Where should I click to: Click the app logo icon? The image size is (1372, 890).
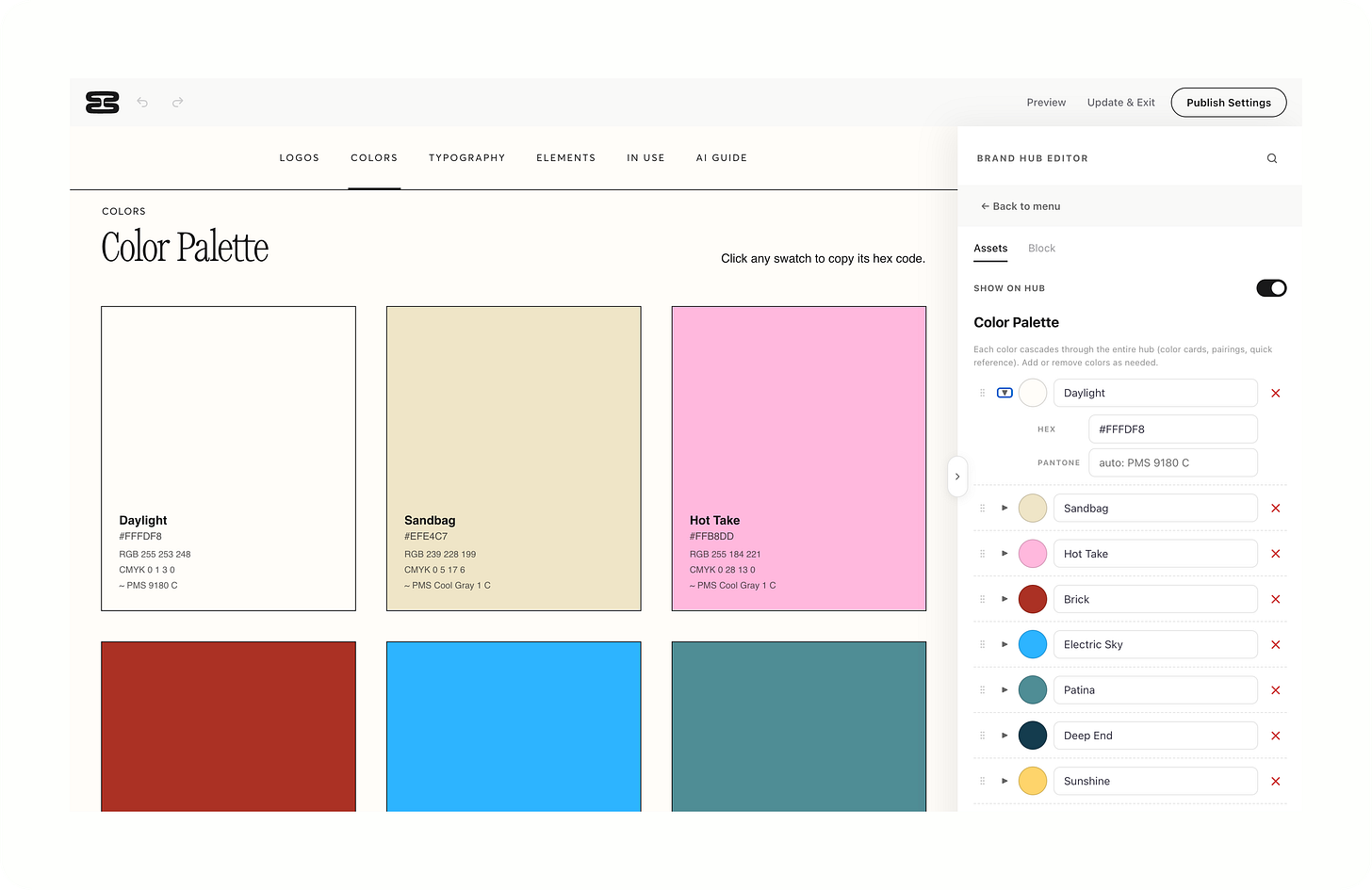coord(102,103)
